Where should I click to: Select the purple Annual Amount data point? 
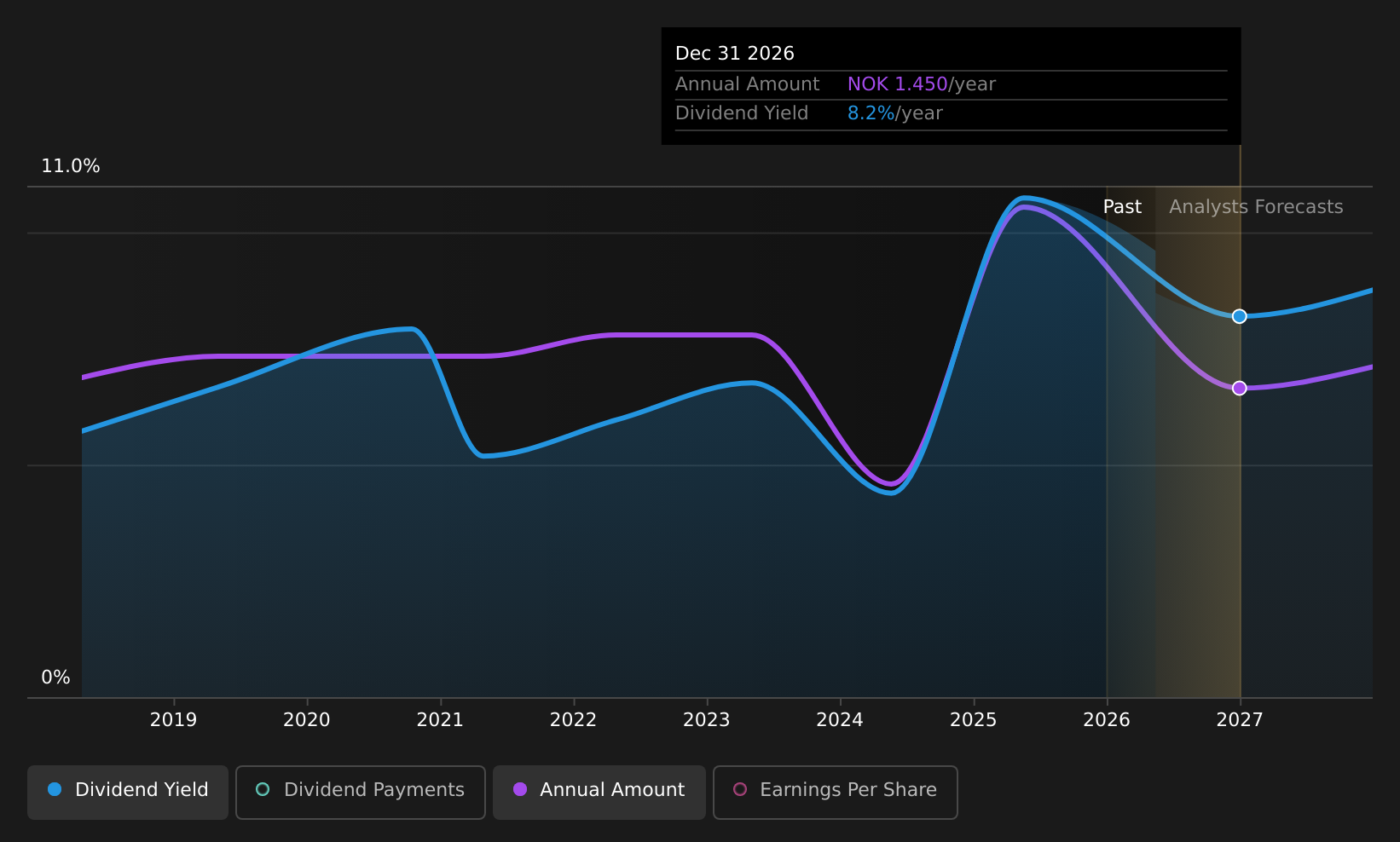(x=1240, y=388)
